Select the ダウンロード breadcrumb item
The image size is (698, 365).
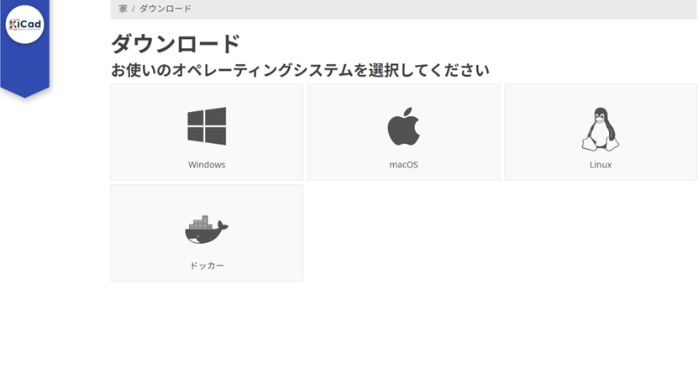point(165,8)
